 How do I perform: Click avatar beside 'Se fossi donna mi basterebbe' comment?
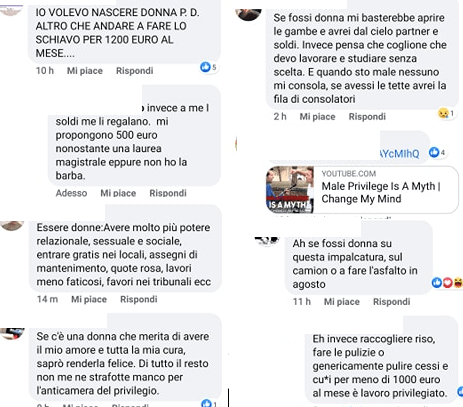coord(248,15)
